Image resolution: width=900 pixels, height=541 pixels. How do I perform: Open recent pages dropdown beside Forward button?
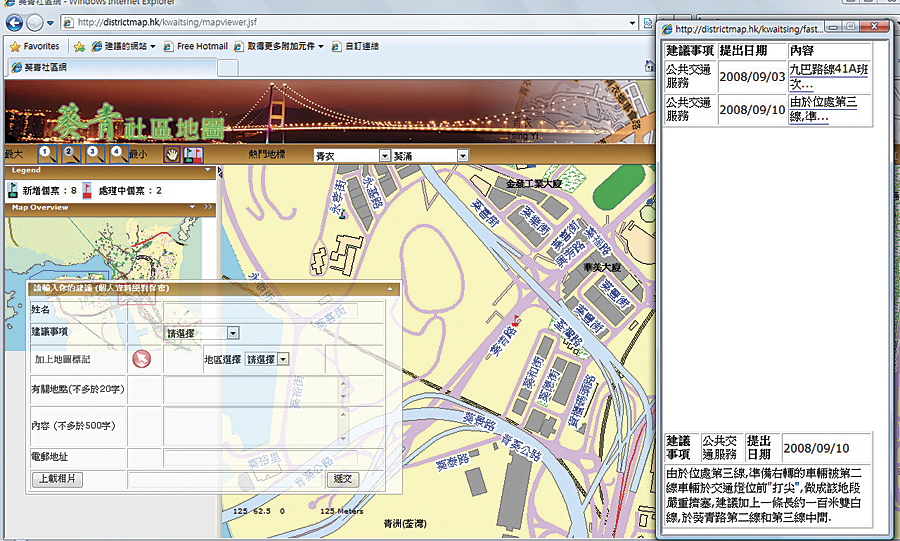51,24
